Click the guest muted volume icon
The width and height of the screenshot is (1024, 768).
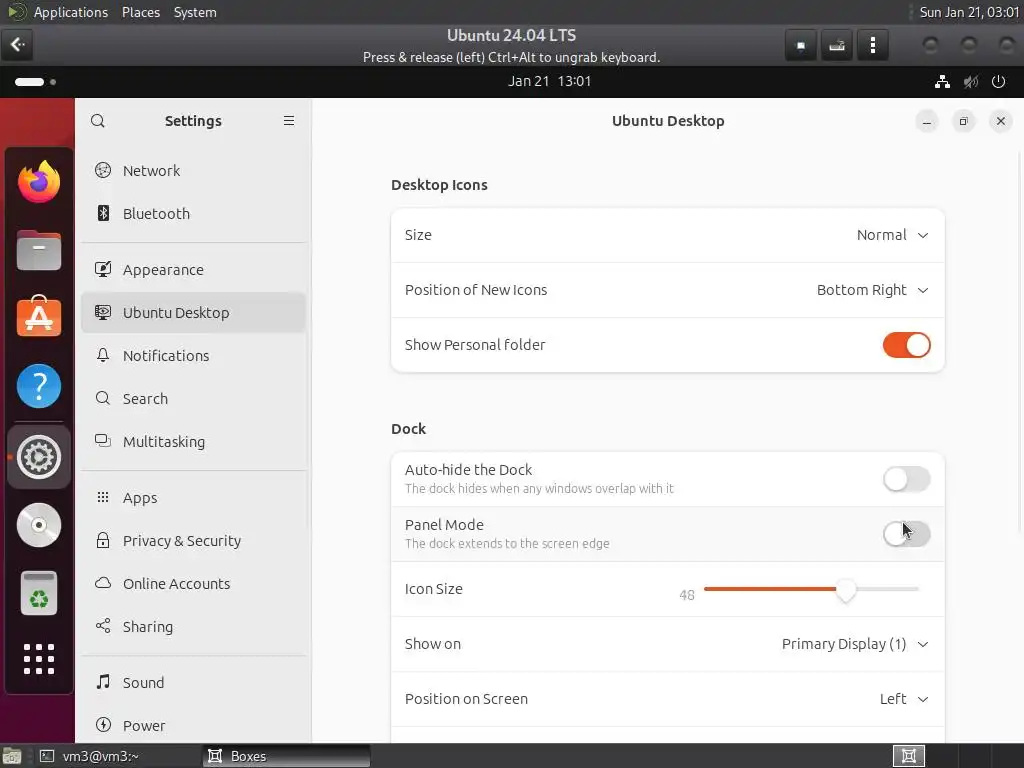pyautogui.click(x=971, y=82)
